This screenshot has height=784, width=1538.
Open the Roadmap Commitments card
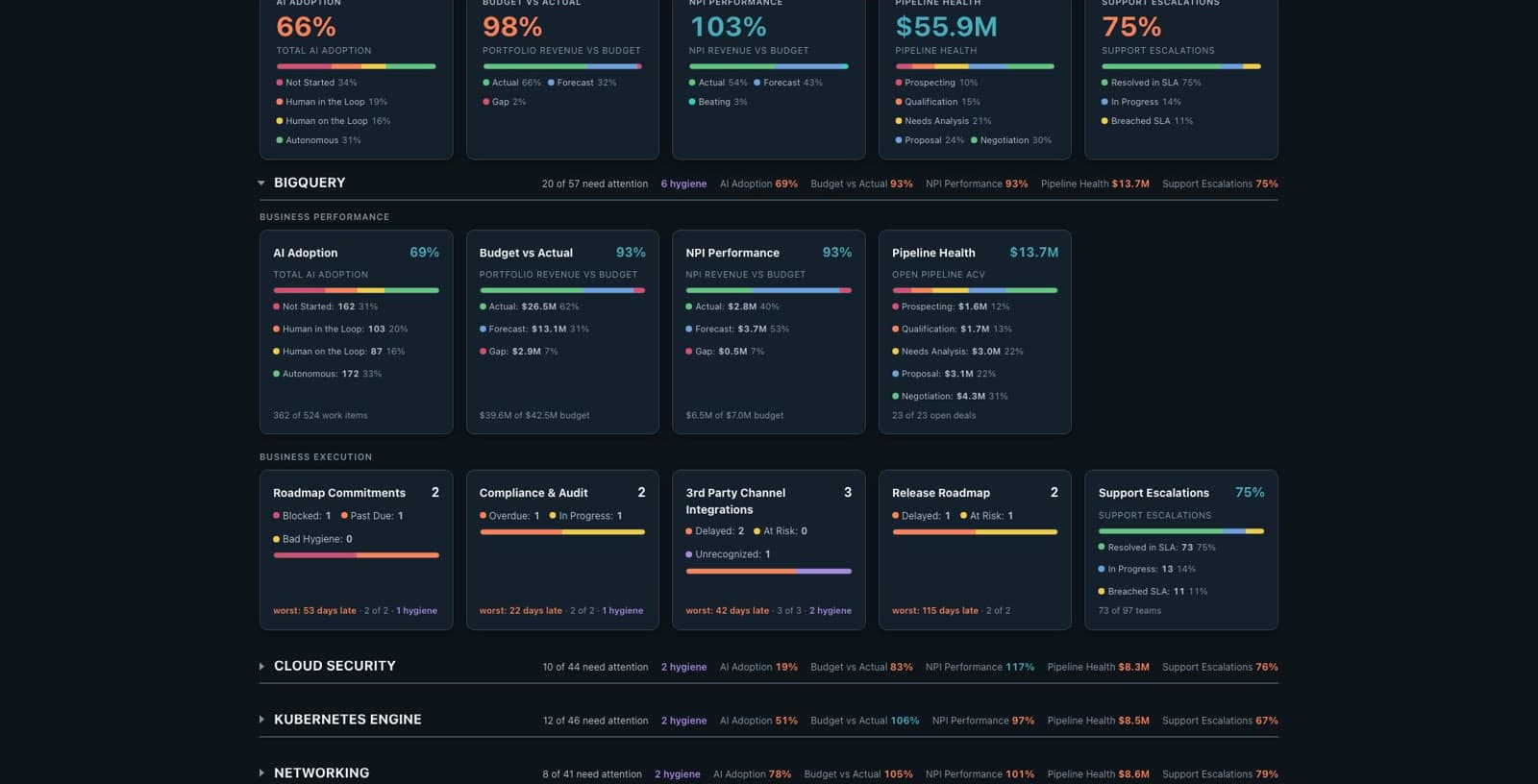(x=356, y=550)
